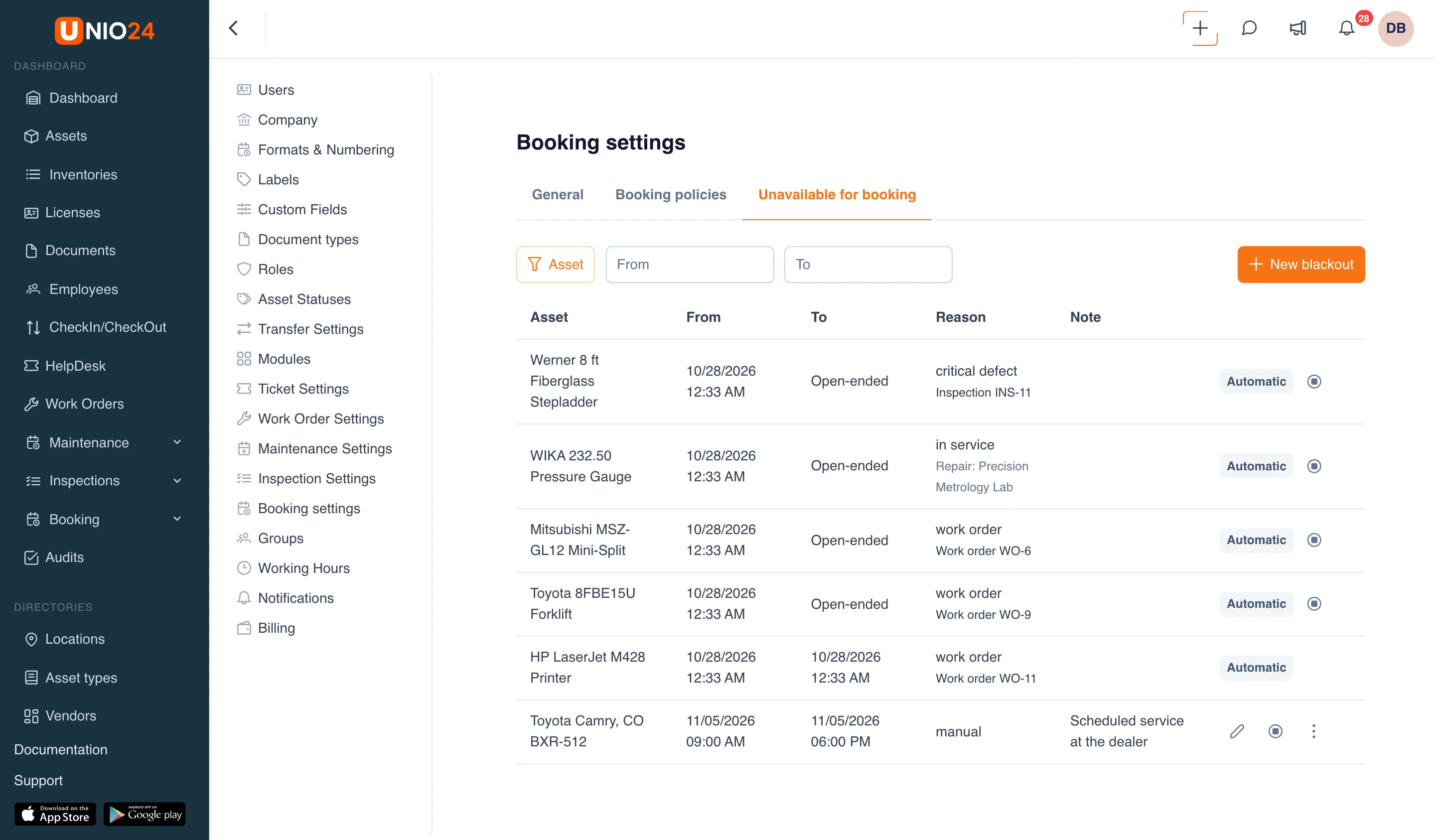Open Locations directory
The image size is (1435, 840).
coord(75,639)
